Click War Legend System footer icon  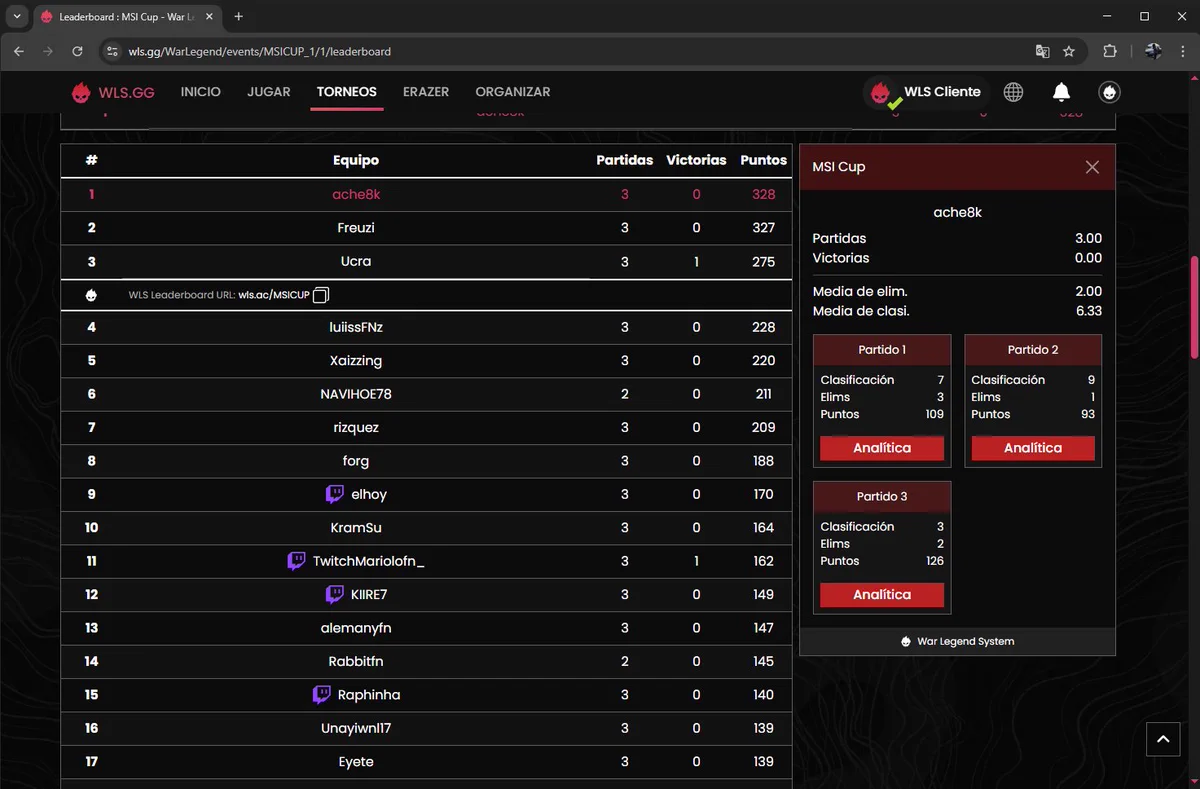[906, 641]
